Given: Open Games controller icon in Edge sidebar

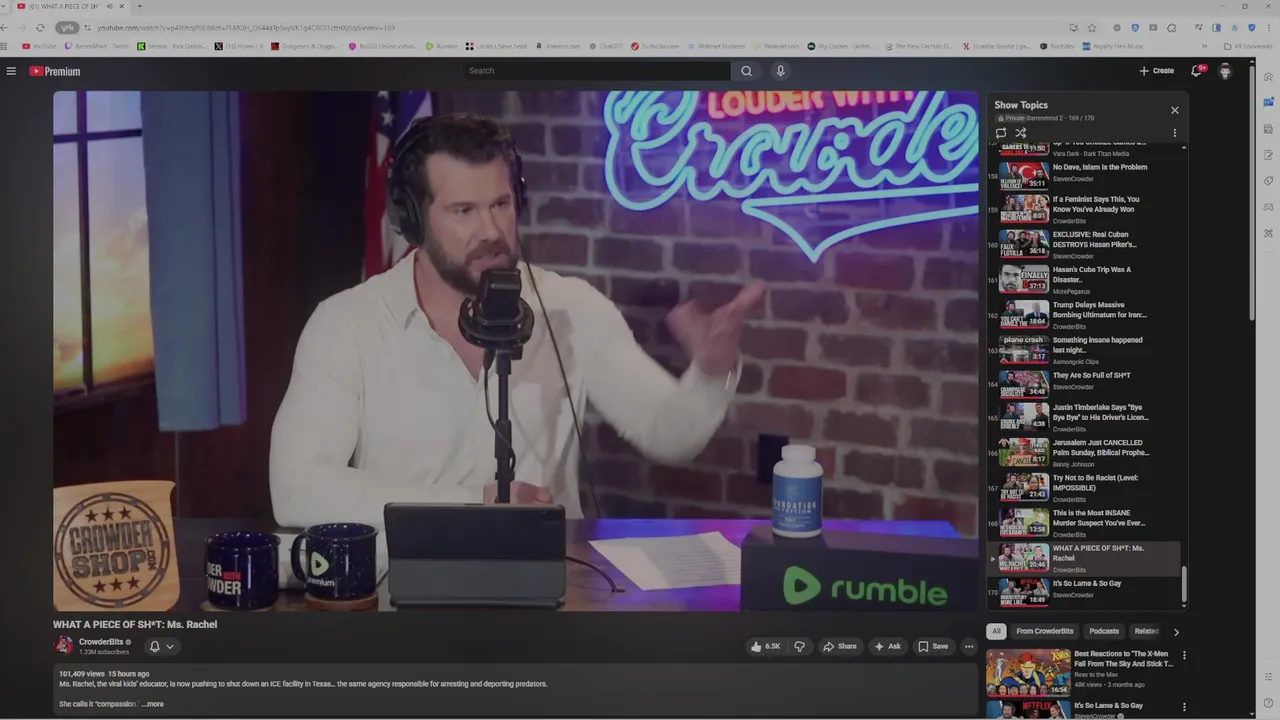Looking at the screenshot, I should coord(1268,207).
